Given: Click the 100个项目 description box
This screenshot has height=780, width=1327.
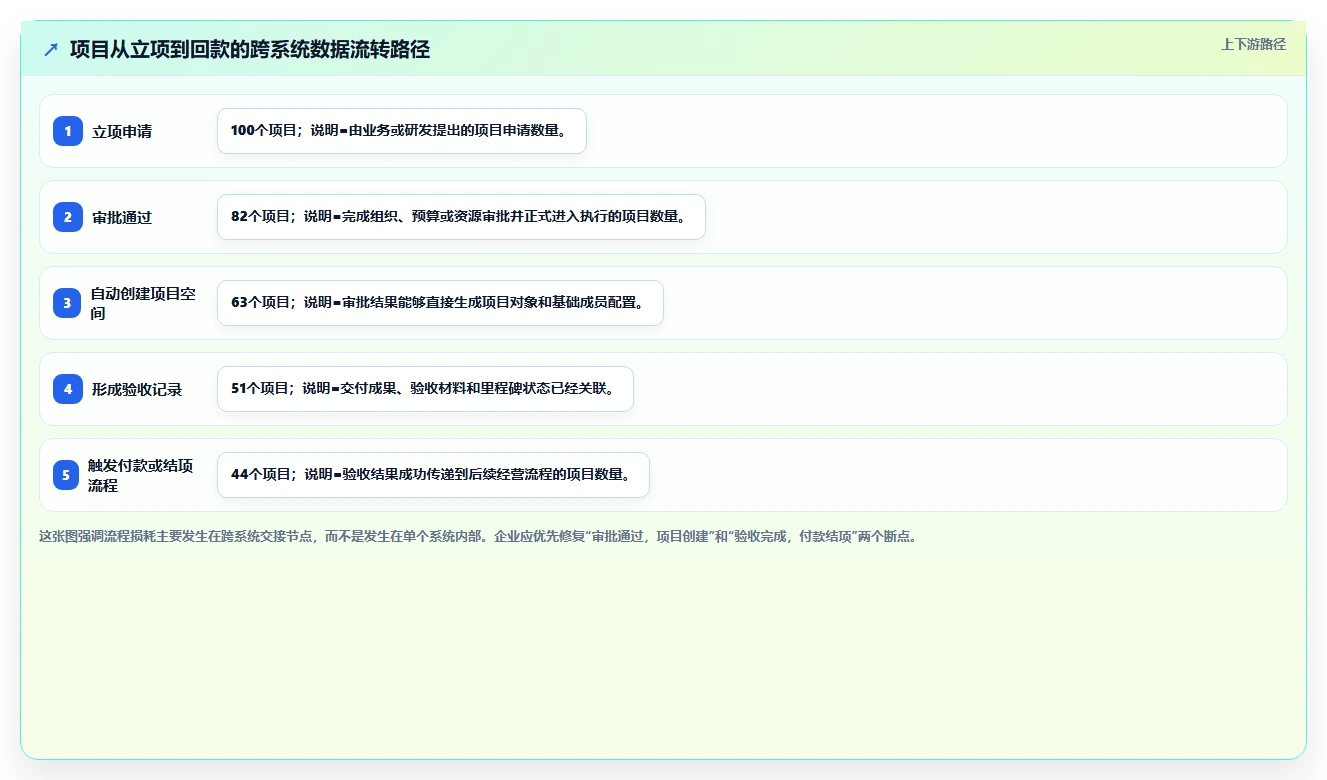Looking at the screenshot, I should 402,131.
